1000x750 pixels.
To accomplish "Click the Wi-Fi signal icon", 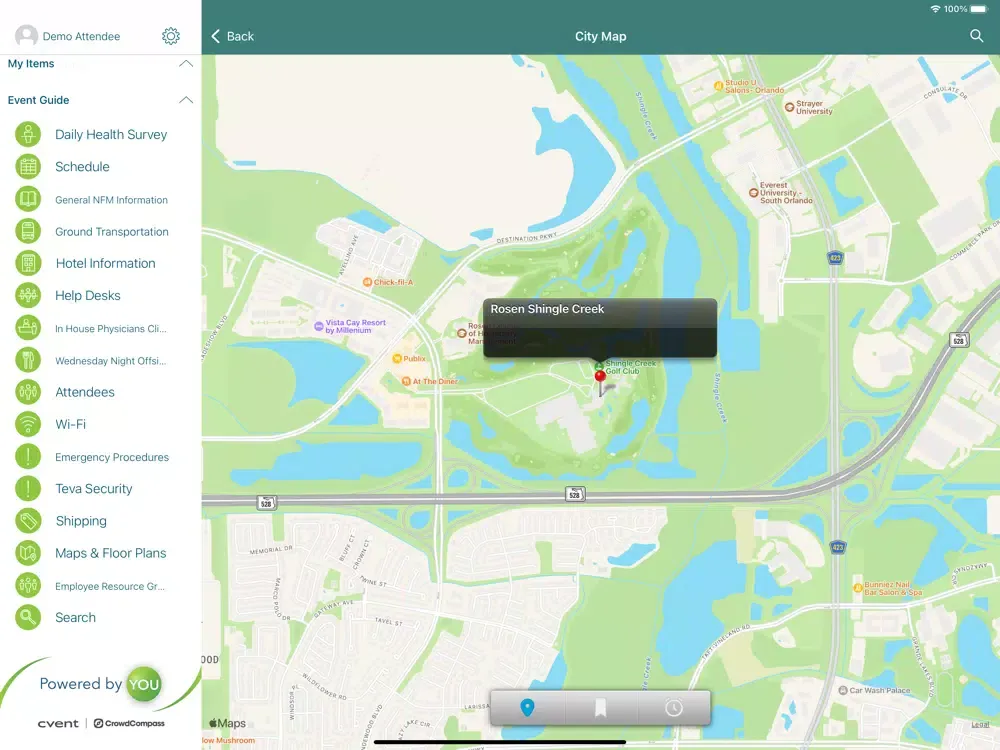I will (x=28, y=424).
